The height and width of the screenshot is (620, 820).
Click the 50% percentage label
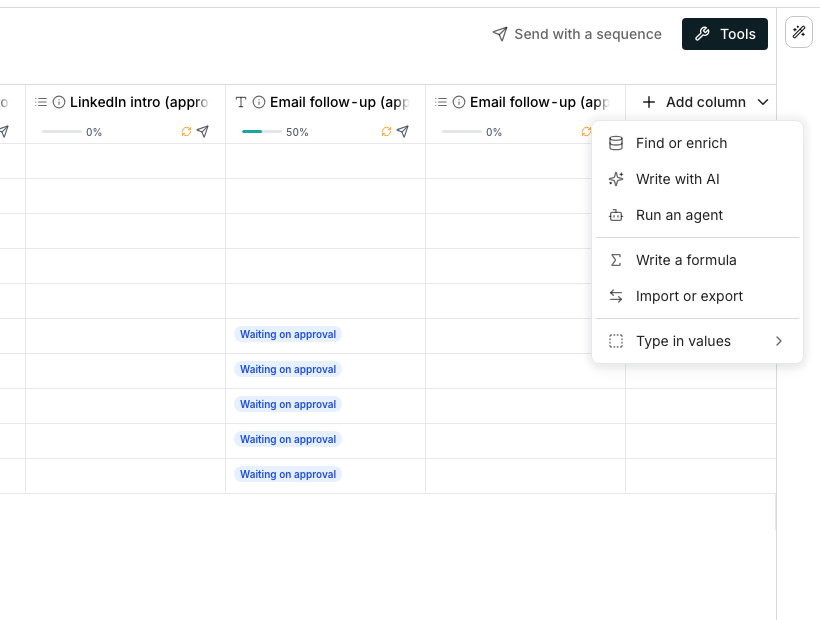(x=297, y=132)
